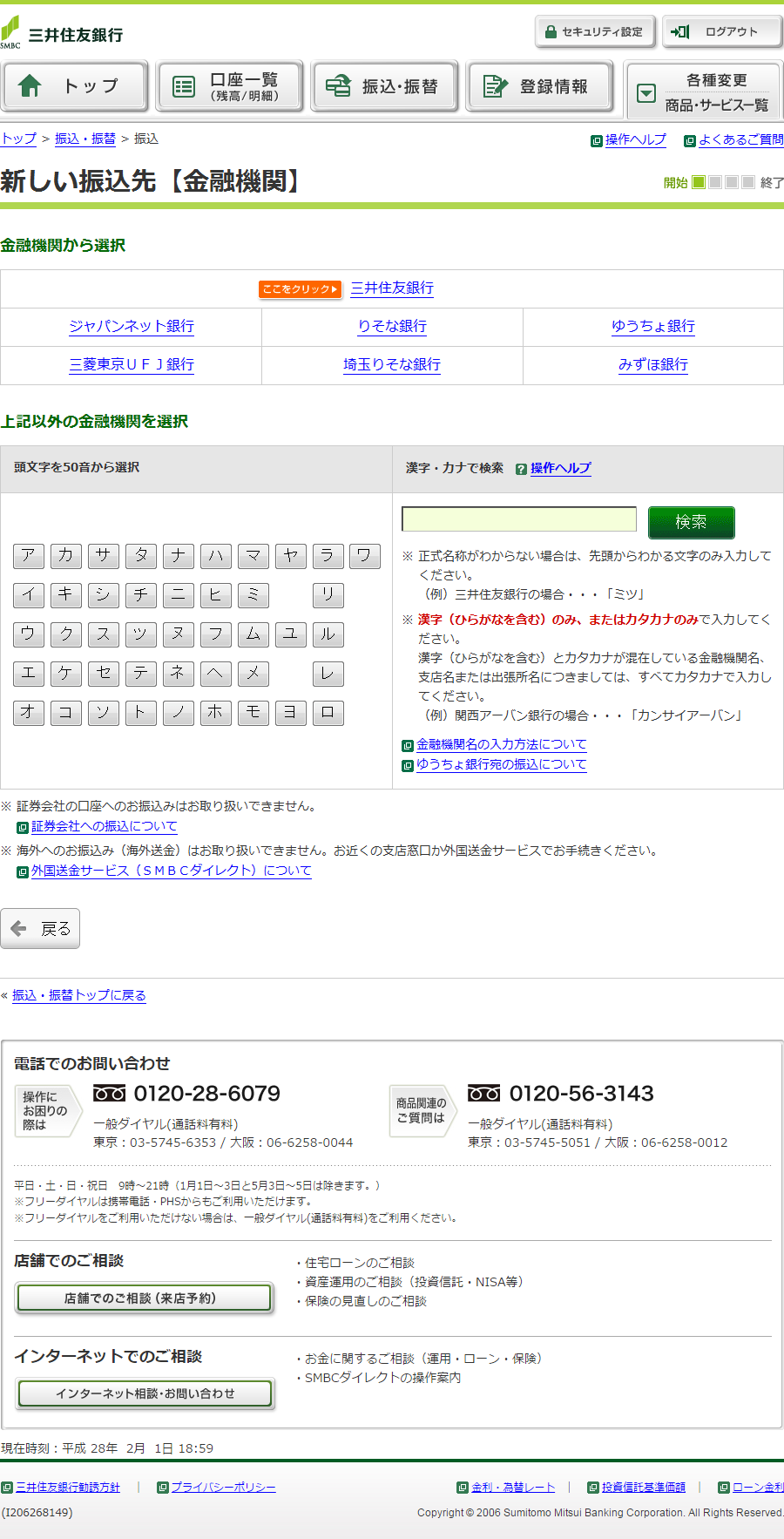Choose 埼玉りそな銀行

click(x=392, y=364)
